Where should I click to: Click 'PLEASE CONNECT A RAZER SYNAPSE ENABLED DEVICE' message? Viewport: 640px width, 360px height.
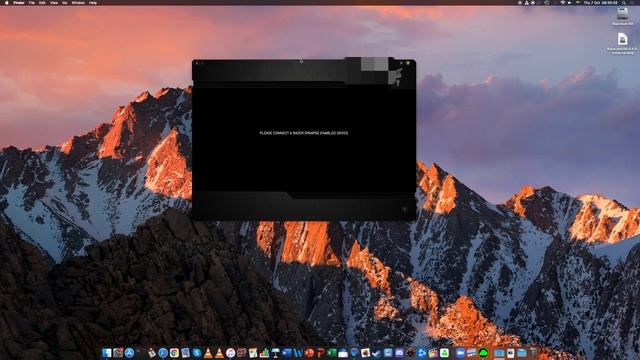tap(304, 133)
